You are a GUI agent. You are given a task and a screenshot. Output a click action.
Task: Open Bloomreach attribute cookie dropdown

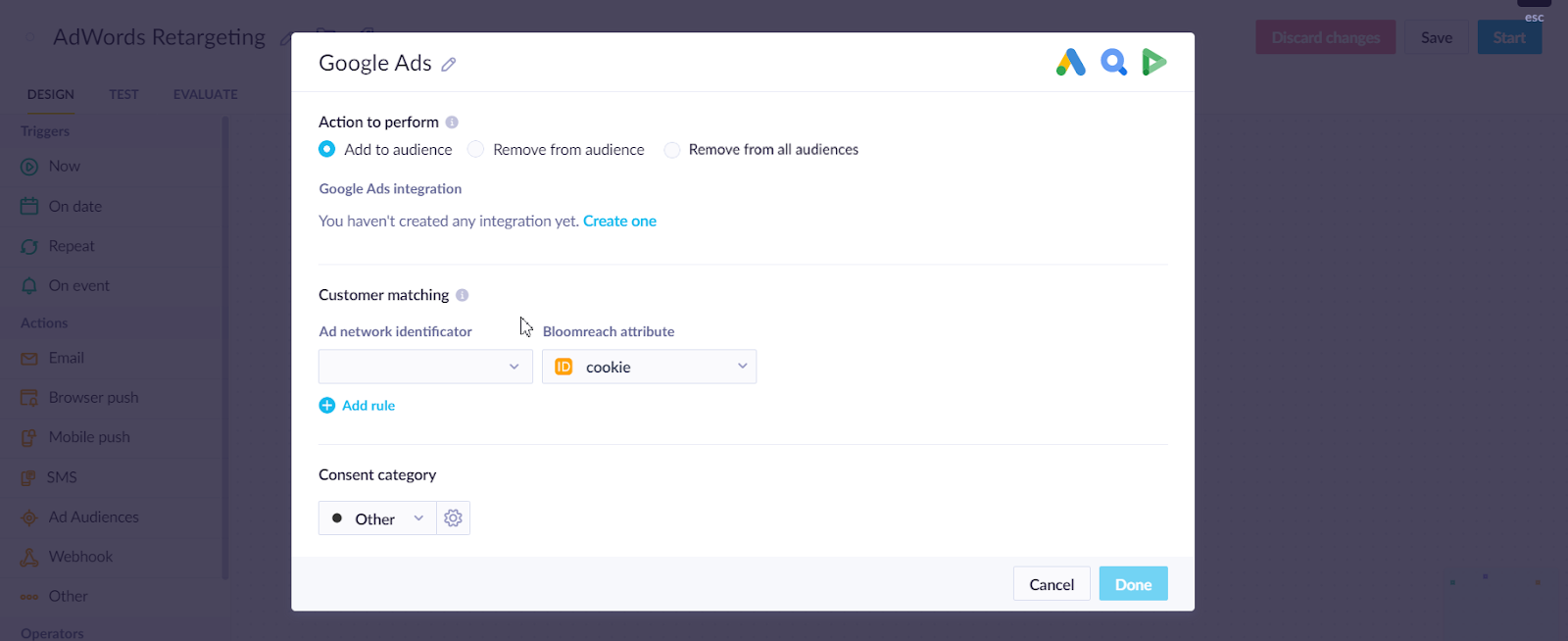click(x=649, y=367)
